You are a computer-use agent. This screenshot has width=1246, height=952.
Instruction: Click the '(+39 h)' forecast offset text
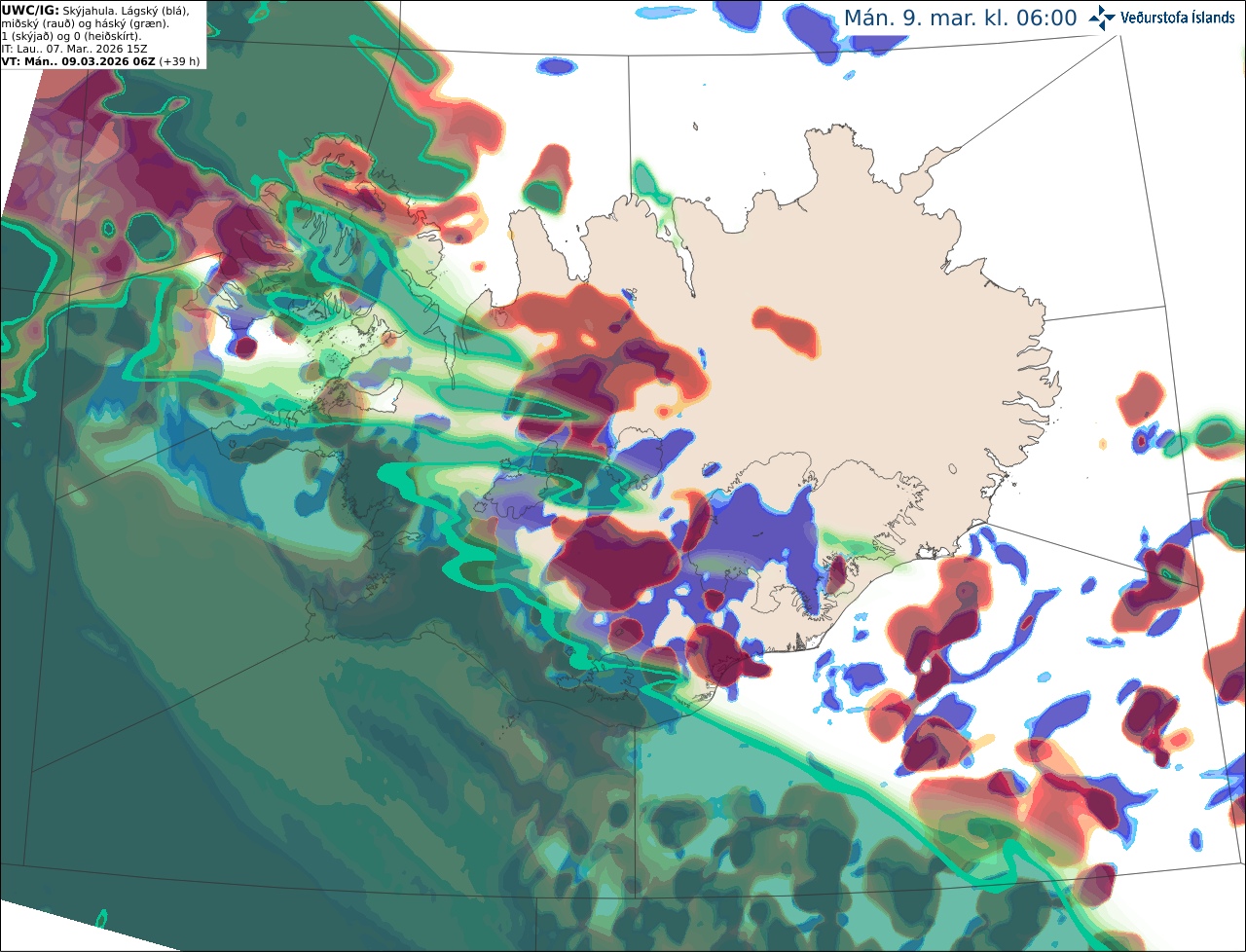[x=180, y=60]
